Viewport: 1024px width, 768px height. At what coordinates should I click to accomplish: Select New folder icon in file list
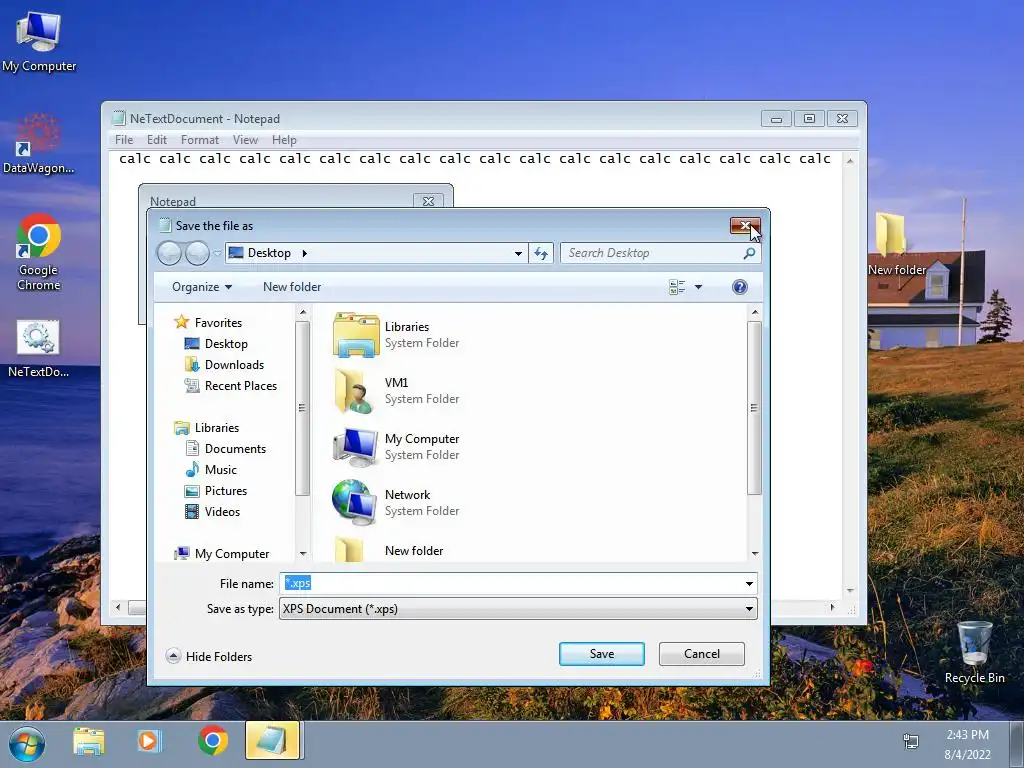tap(350, 550)
